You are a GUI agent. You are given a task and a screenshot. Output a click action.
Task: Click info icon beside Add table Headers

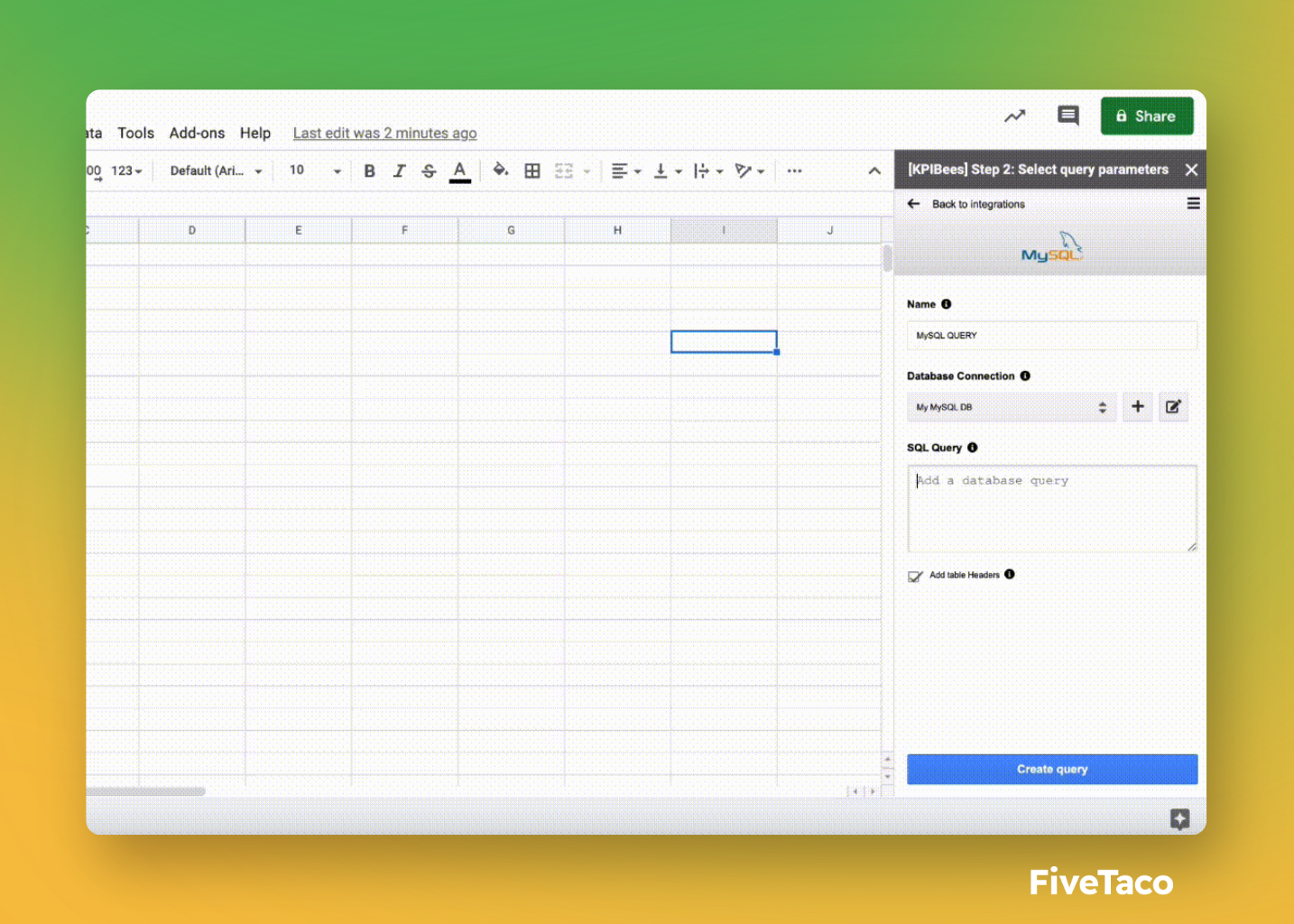click(x=1010, y=574)
